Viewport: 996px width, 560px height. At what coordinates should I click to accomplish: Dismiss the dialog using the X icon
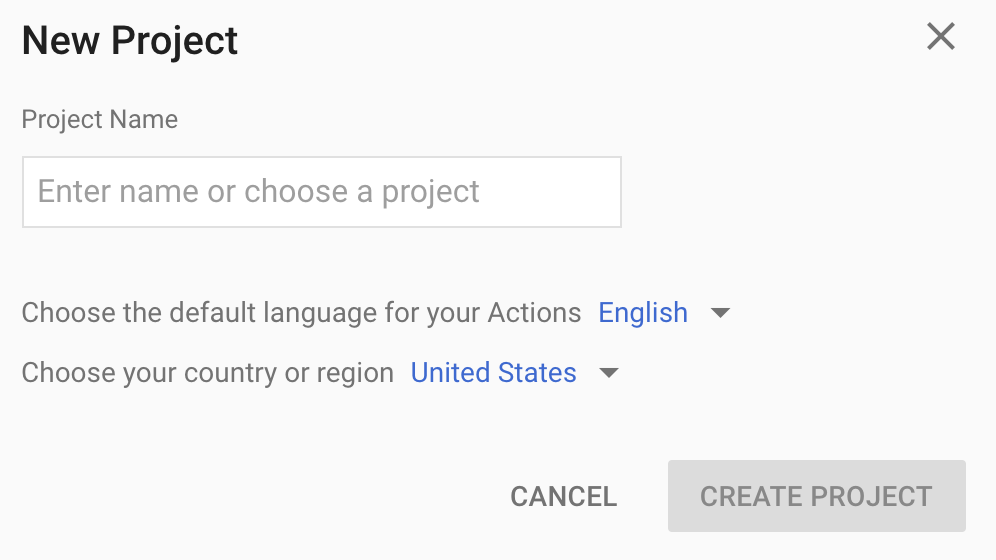pyautogui.click(x=941, y=38)
